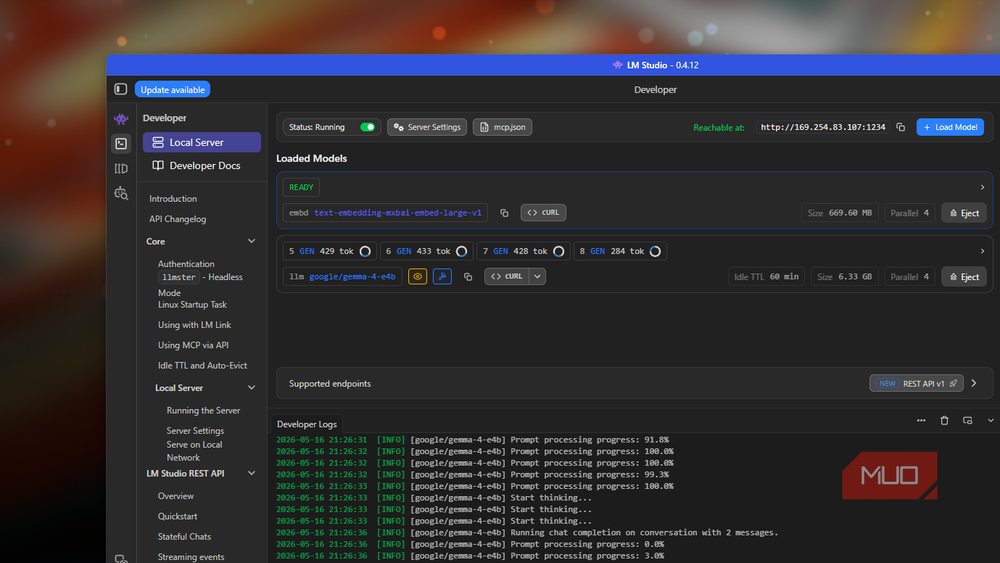Open the Developer Logs more options menu
Screen dimensions: 1000x563
click(921, 420)
